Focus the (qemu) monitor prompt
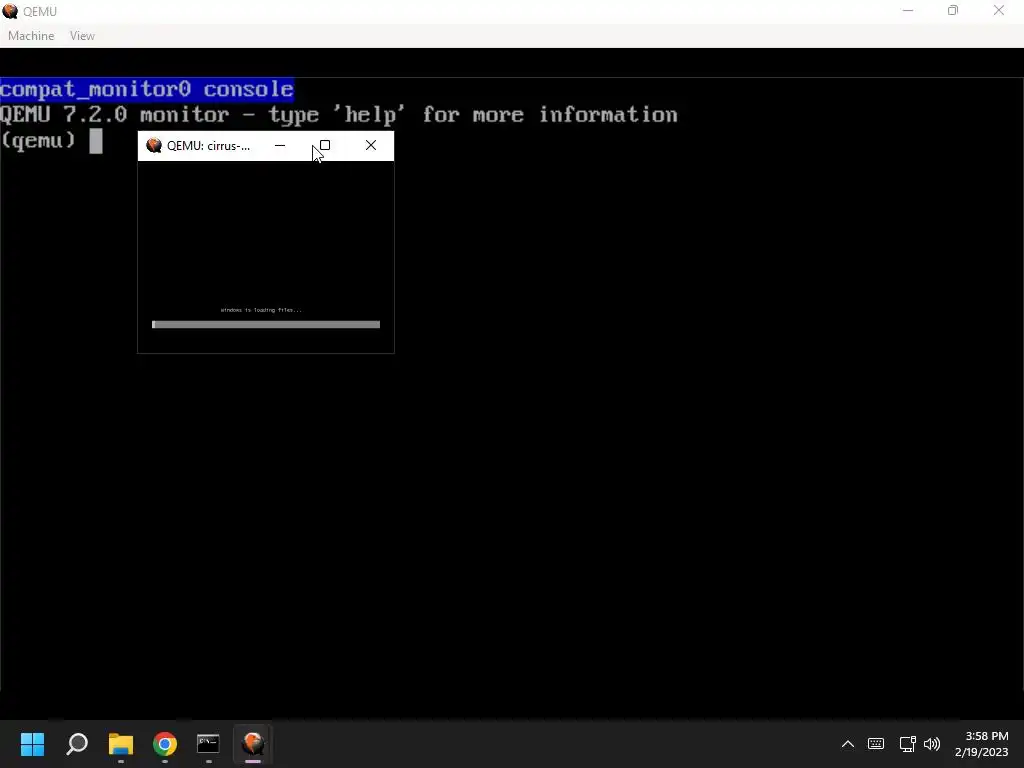The width and height of the screenshot is (1024, 768). click(x=52, y=140)
